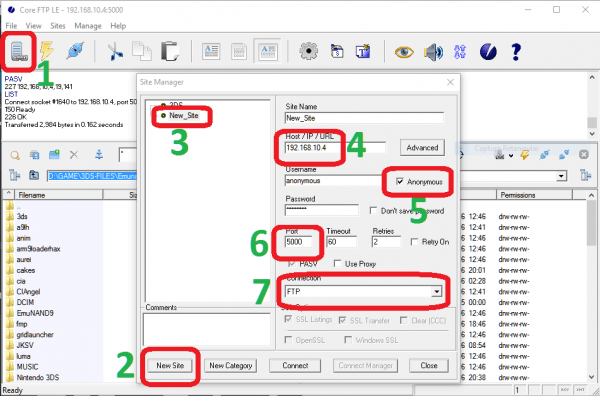This screenshot has height=396, width=600.
Task: Click the local directory tree icon left of path
Action: point(15,175)
